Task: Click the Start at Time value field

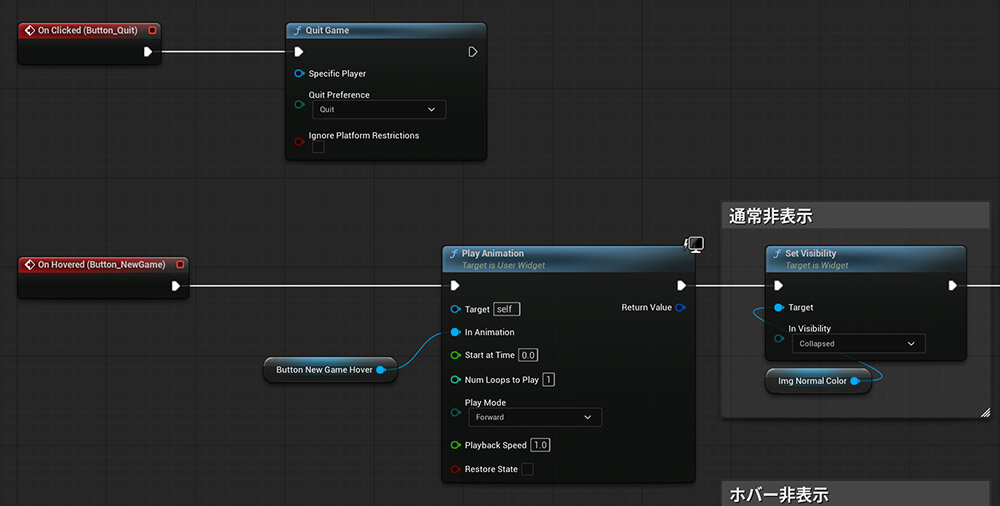Action: 528,355
